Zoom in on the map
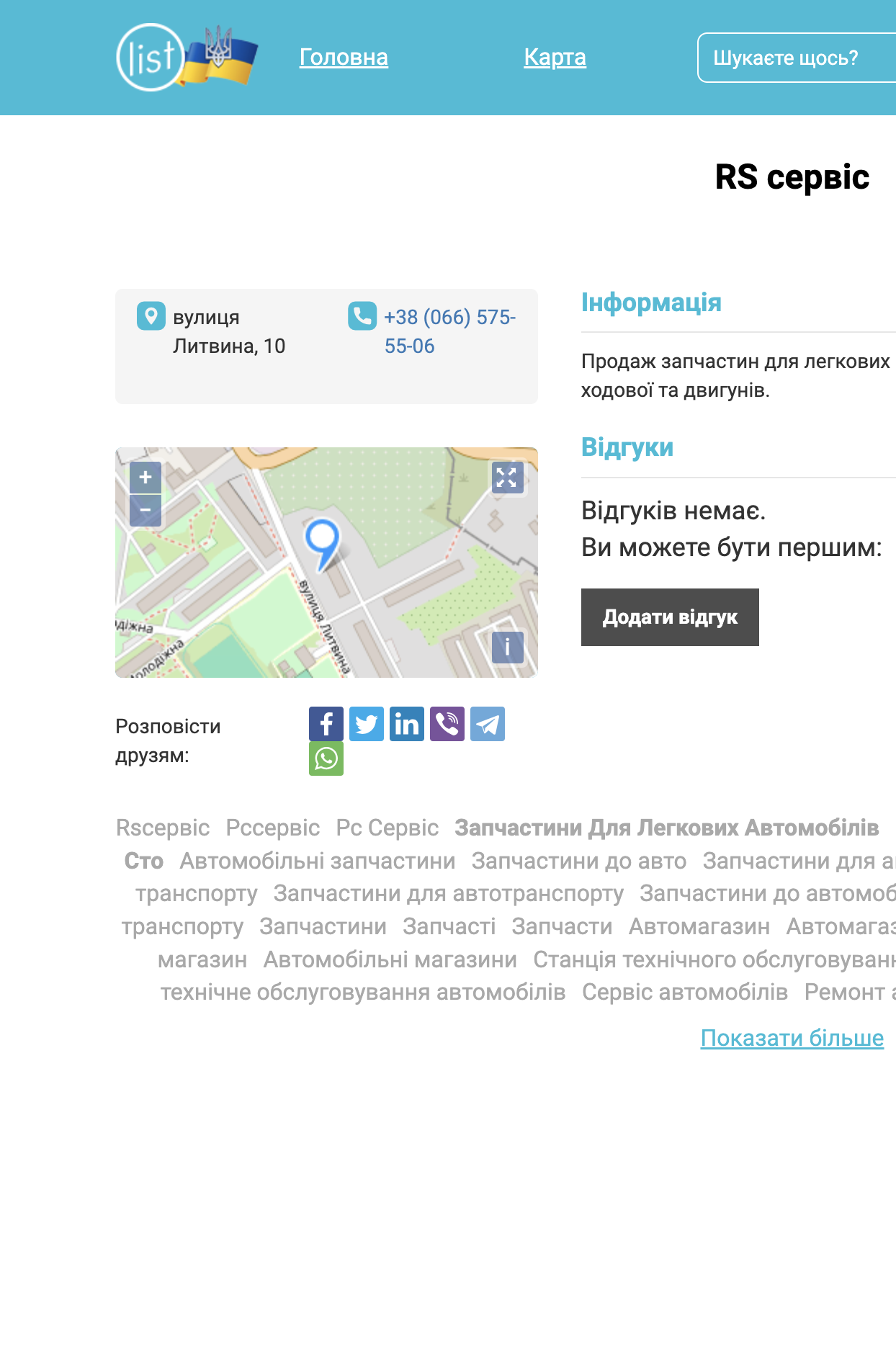The width and height of the screenshot is (896, 1352). point(145,478)
